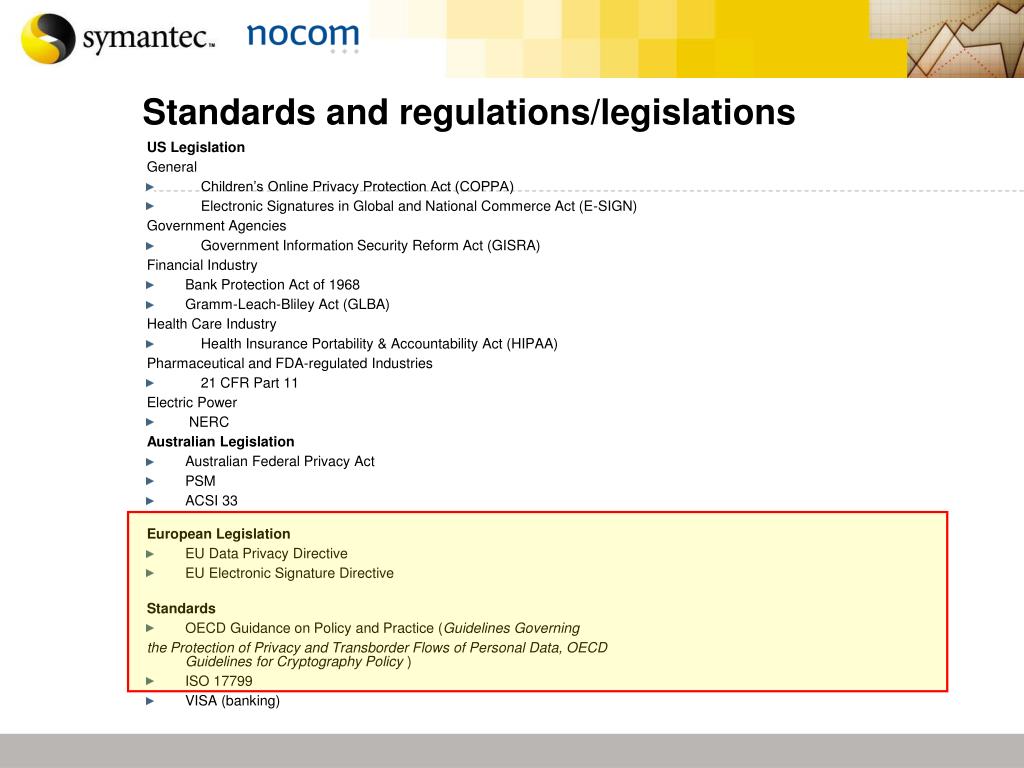Select the 'VISA (banking)' item
Image resolution: width=1024 pixels, height=768 pixels.
point(232,701)
